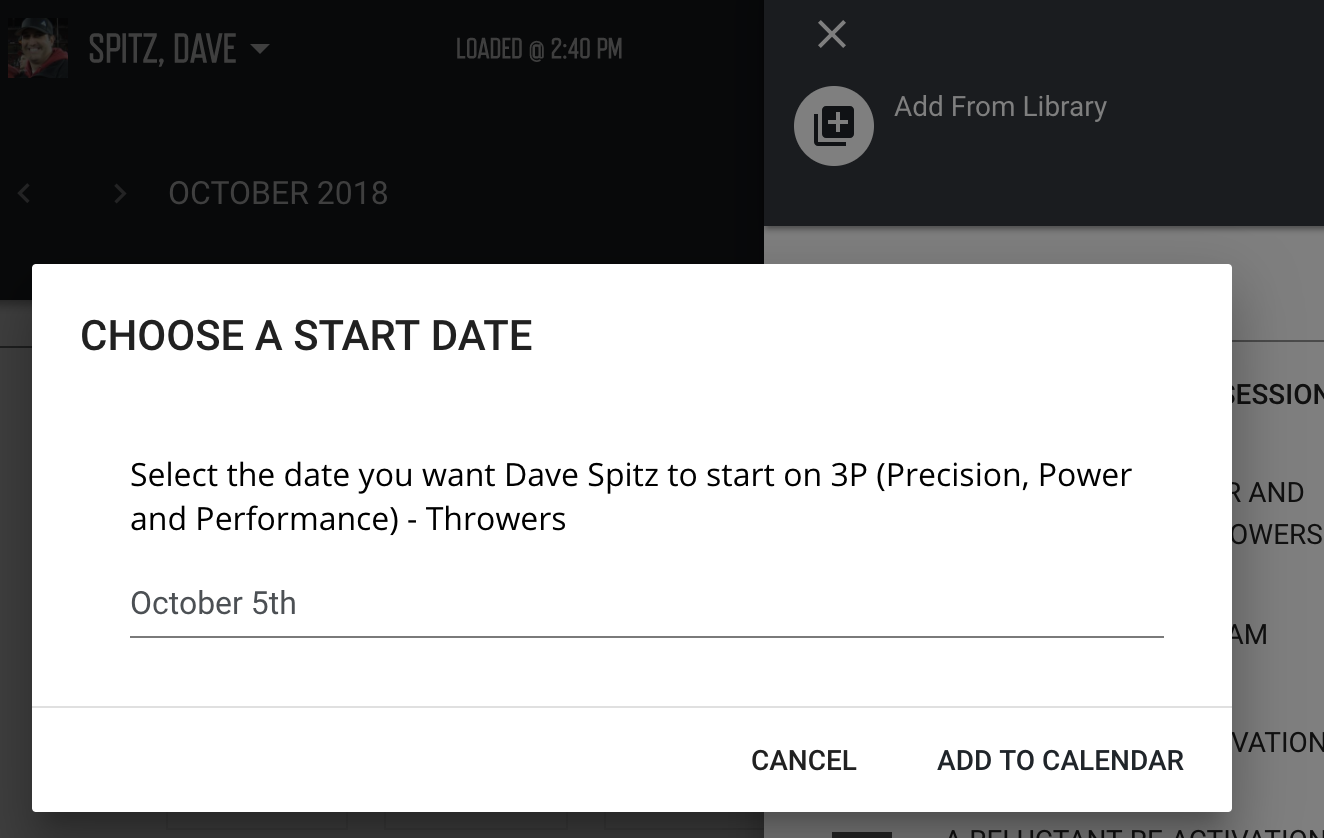This screenshot has height=838, width=1324.
Task: Click the start date description text
Action: (x=631, y=497)
